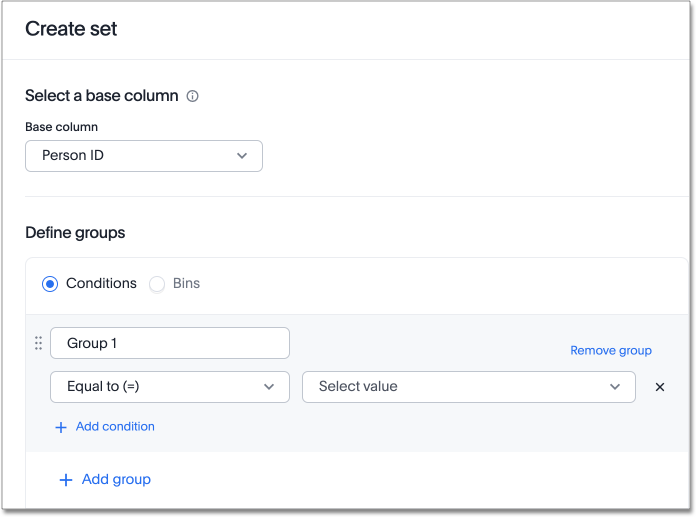Click the Base column field label
Image resolution: width=696 pixels, height=517 pixels.
61,127
